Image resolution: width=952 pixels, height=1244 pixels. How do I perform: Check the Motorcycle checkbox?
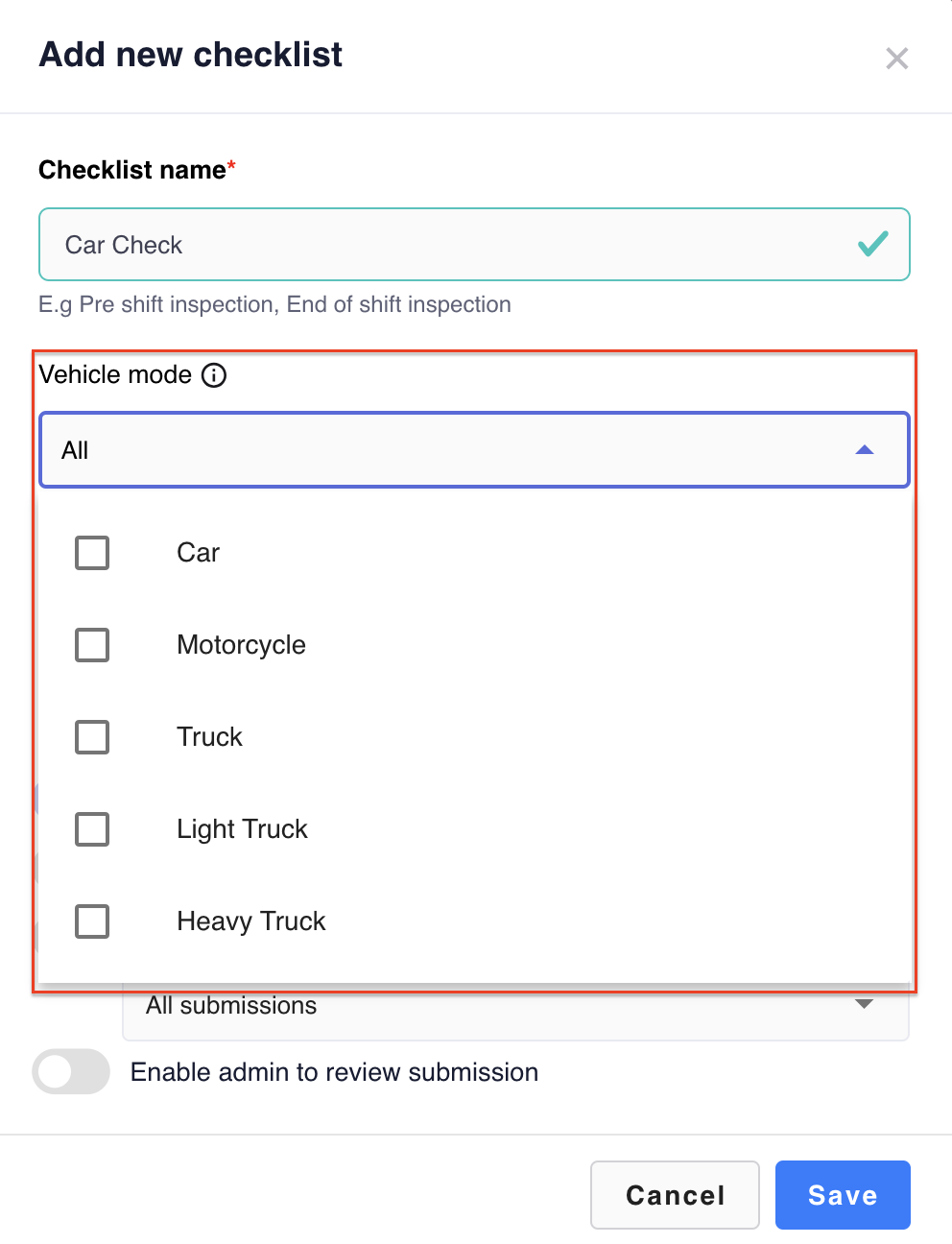pos(92,645)
